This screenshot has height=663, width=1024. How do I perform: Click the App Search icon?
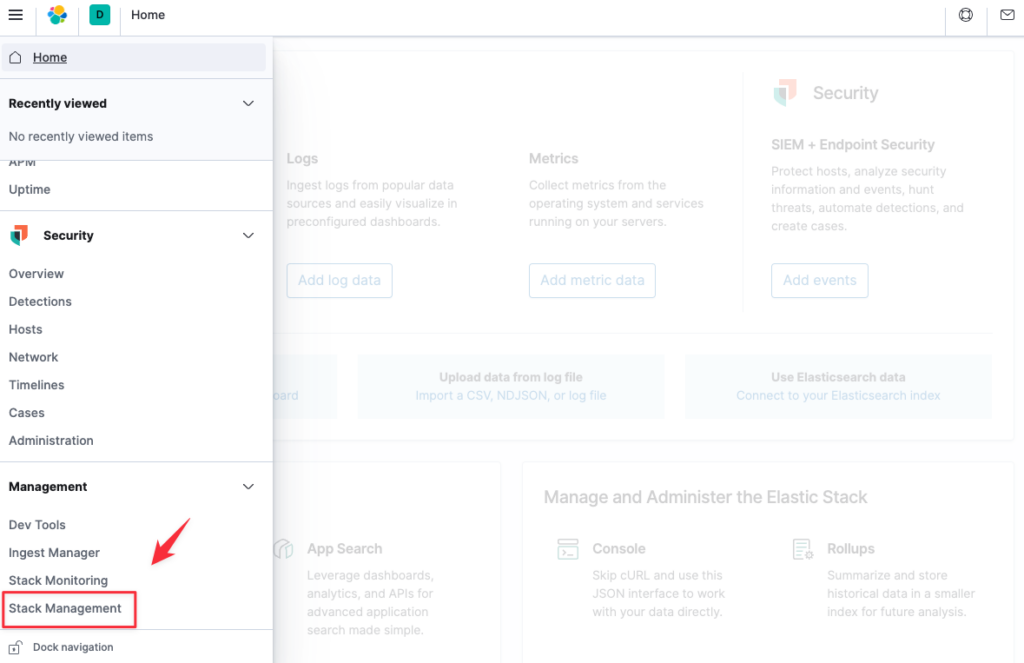(284, 549)
